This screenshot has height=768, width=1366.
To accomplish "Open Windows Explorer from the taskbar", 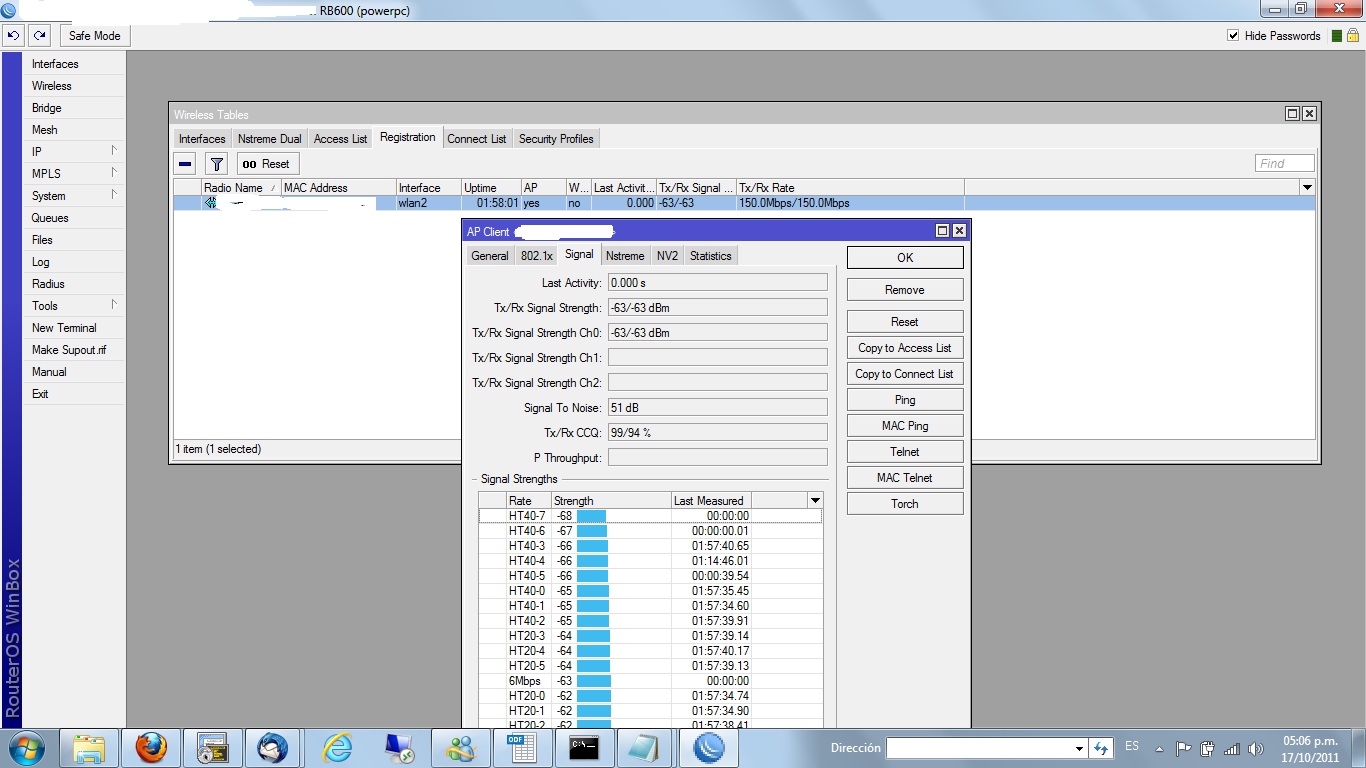I will point(89,748).
